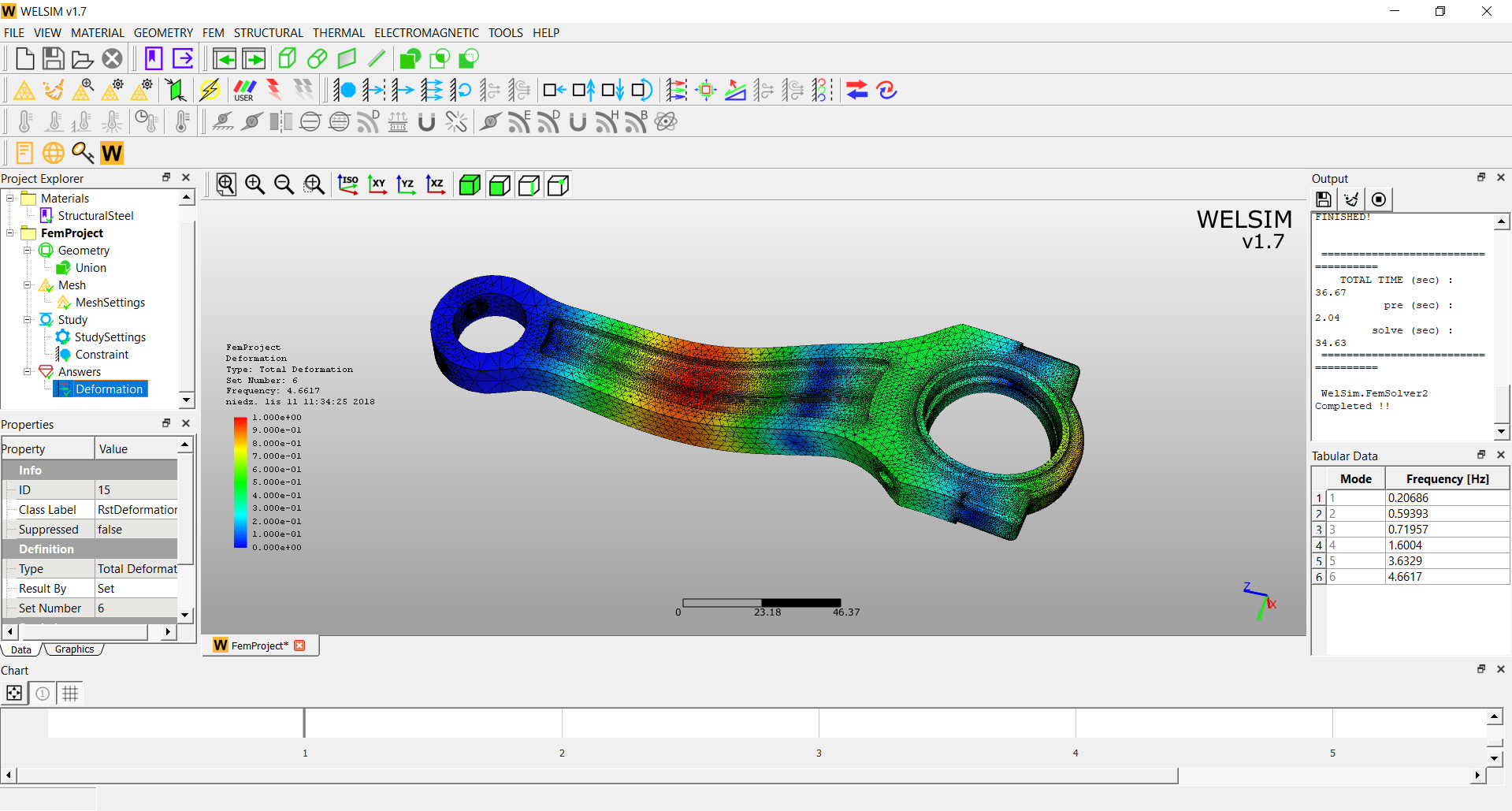Open project using folder icon
Image resolution: width=1512 pixels, height=811 pixels.
83,59
